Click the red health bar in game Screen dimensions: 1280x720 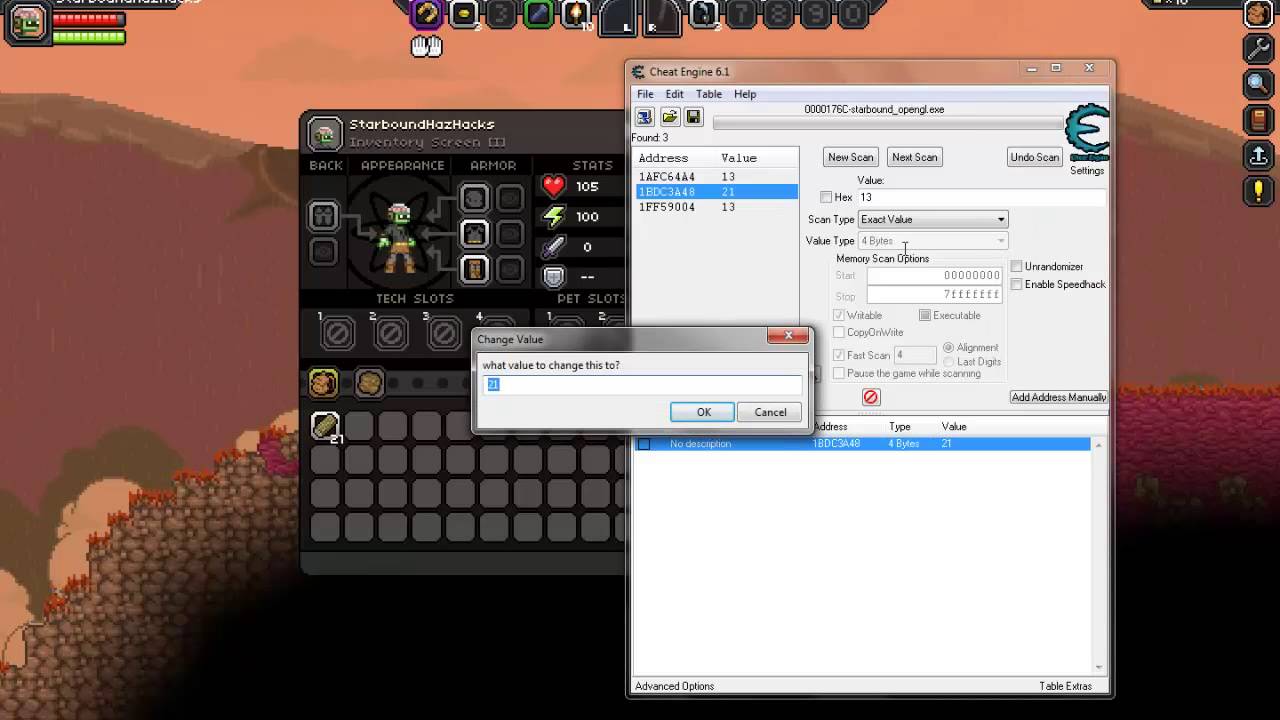(89, 19)
